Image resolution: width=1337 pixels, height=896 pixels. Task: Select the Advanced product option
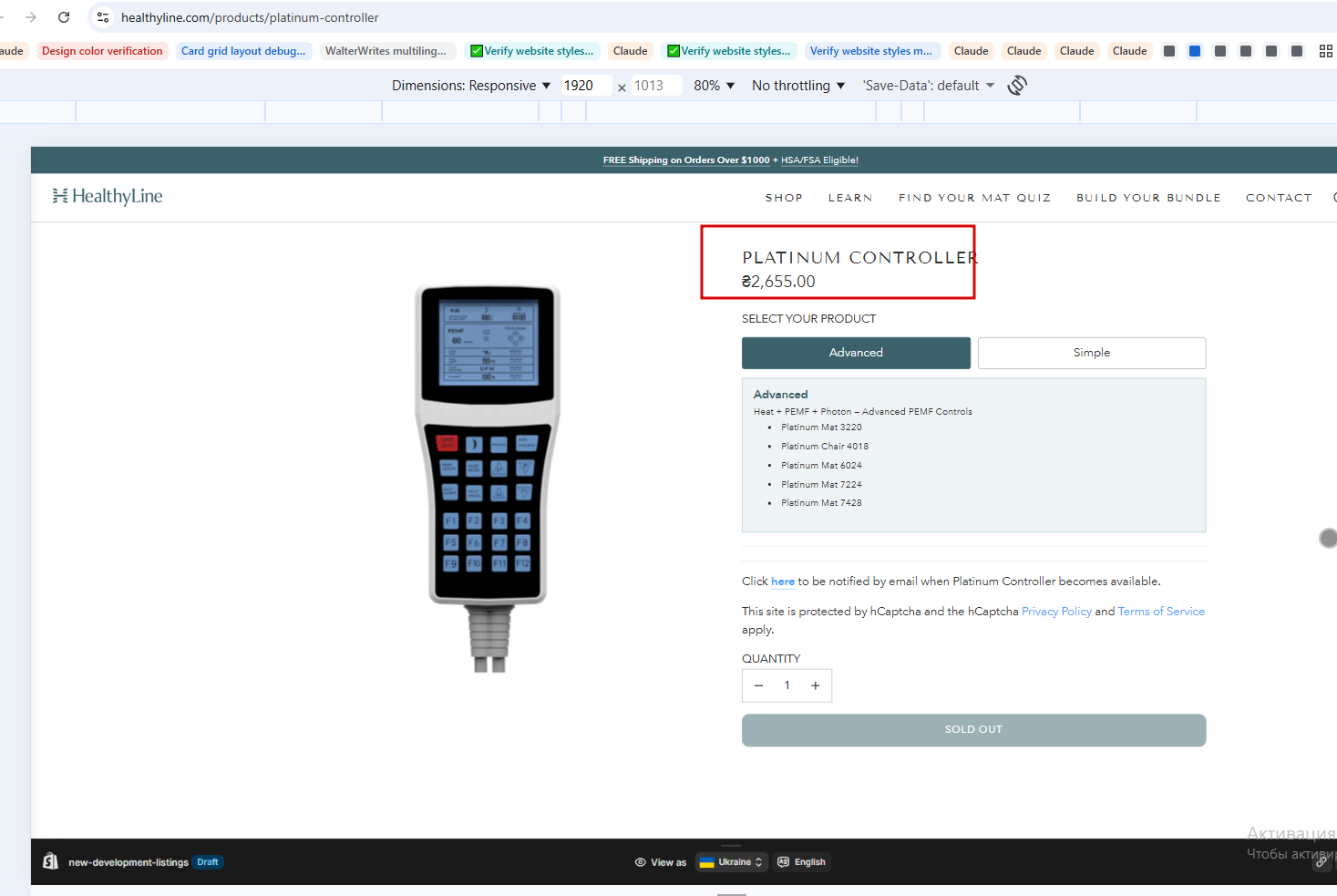(x=856, y=353)
